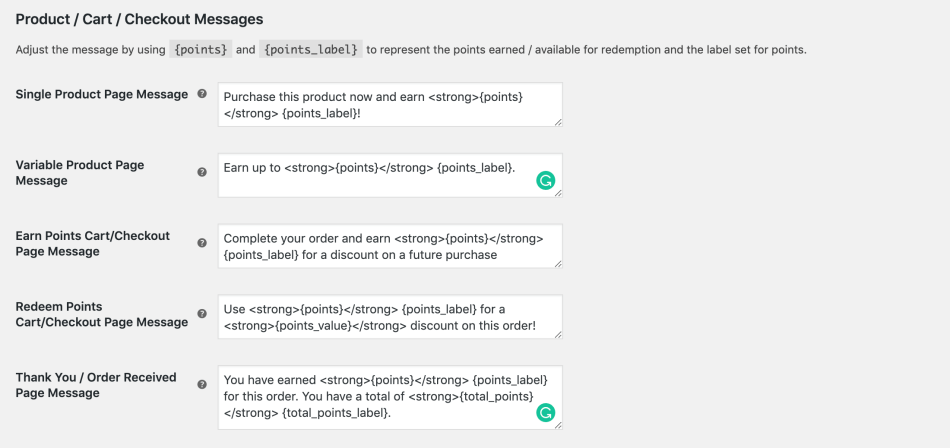This screenshot has height=448, width=950.
Task: Click the {points_label} code tag in description
Action: [x=310, y=49]
